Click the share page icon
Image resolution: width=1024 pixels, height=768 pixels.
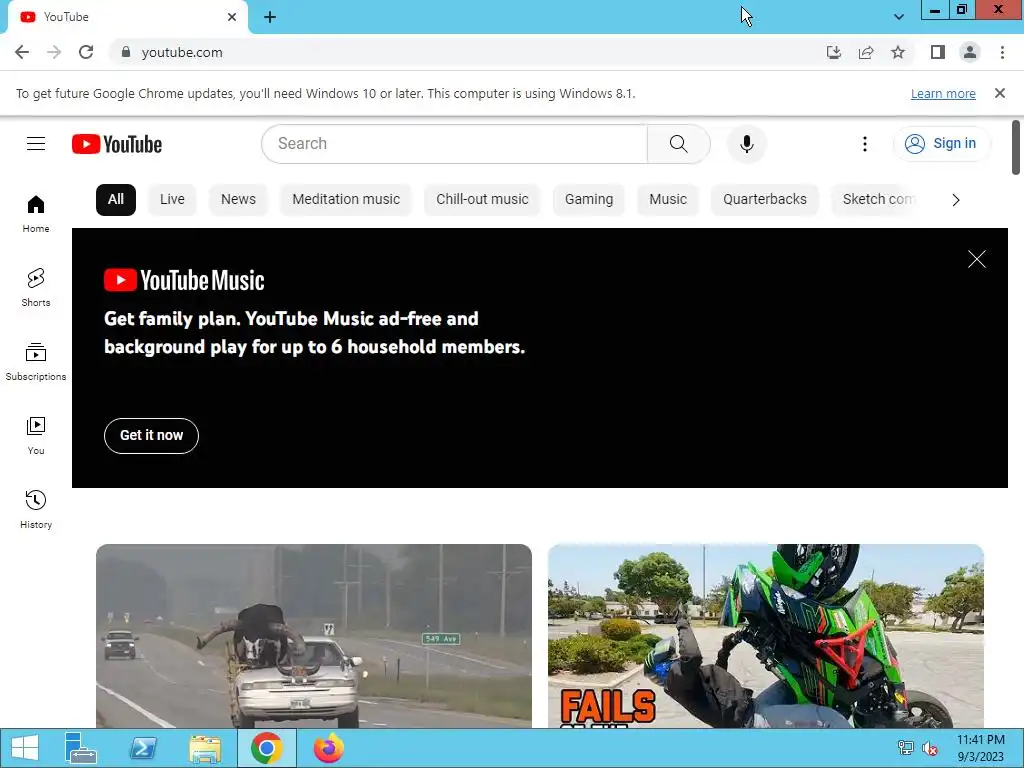point(866,52)
